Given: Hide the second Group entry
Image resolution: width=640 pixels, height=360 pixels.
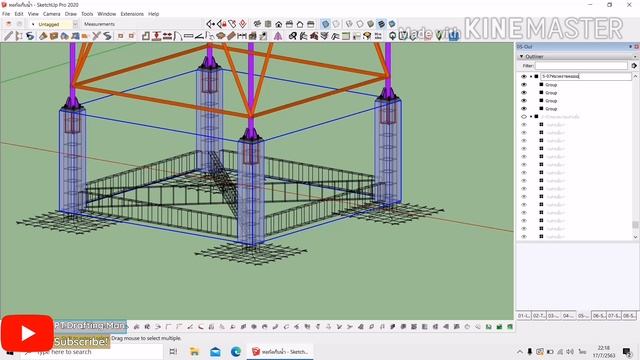Looking at the screenshot, I should (x=524, y=93).
